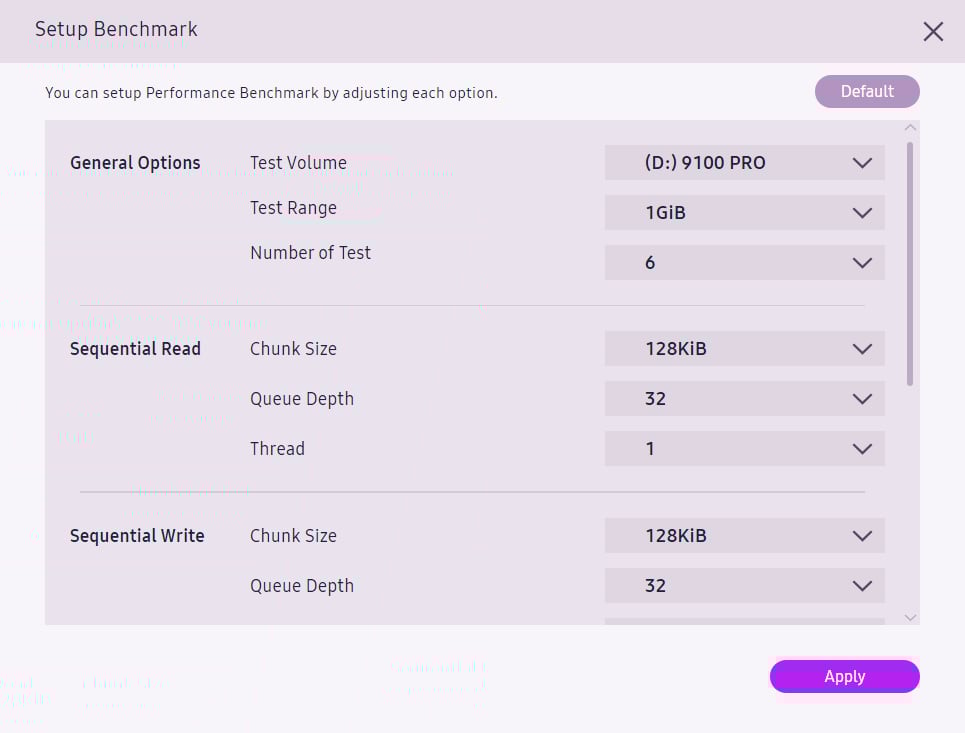Click Sequential Read Chunk Size chevron arrow
Screen dimensions: 965x733
tap(863, 349)
